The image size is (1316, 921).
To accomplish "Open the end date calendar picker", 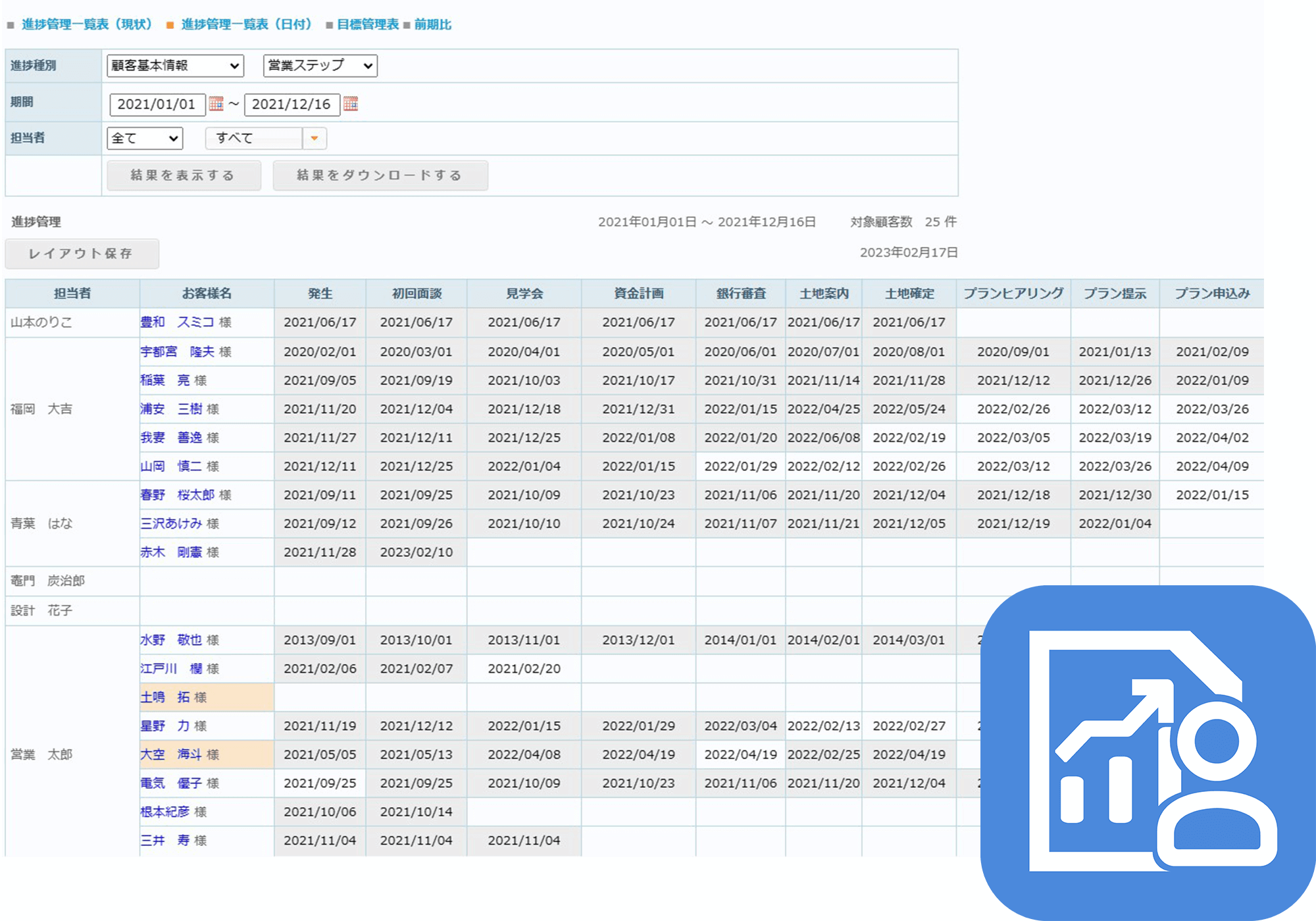I will pos(351,104).
